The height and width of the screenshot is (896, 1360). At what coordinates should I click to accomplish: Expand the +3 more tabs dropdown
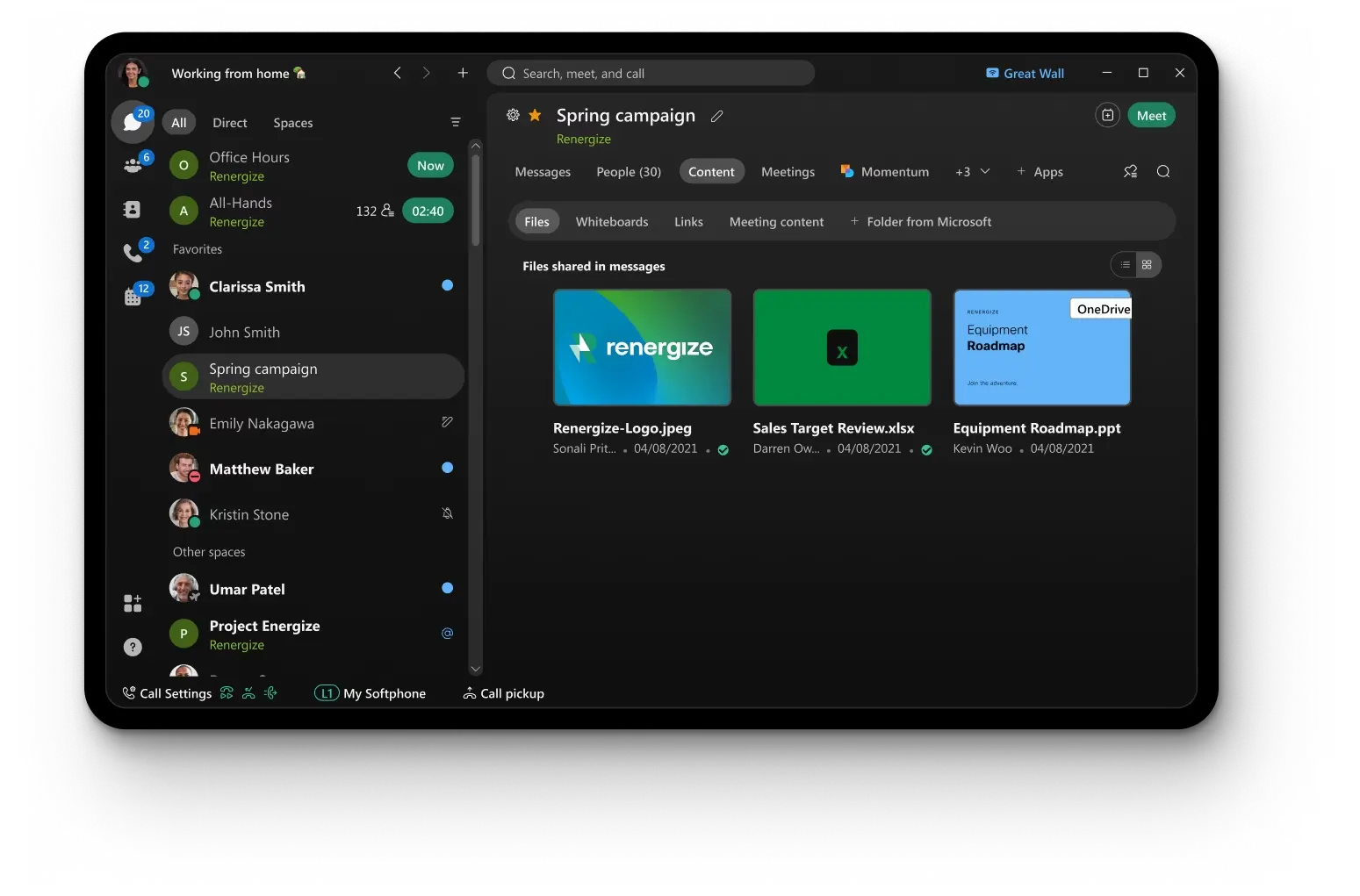(973, 172)
